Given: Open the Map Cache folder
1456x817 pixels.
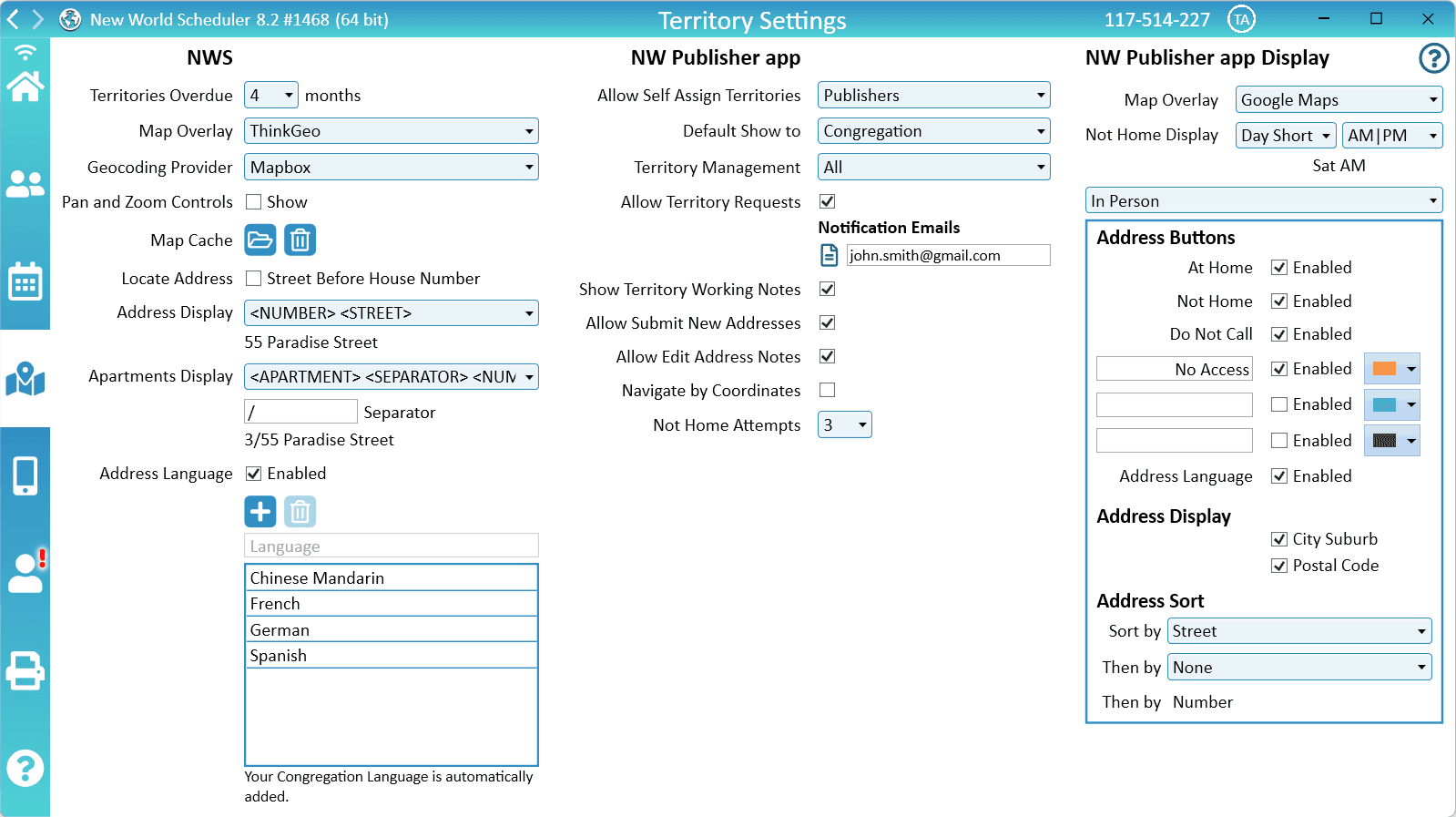Looking at the screenshot, I should 260,240.
